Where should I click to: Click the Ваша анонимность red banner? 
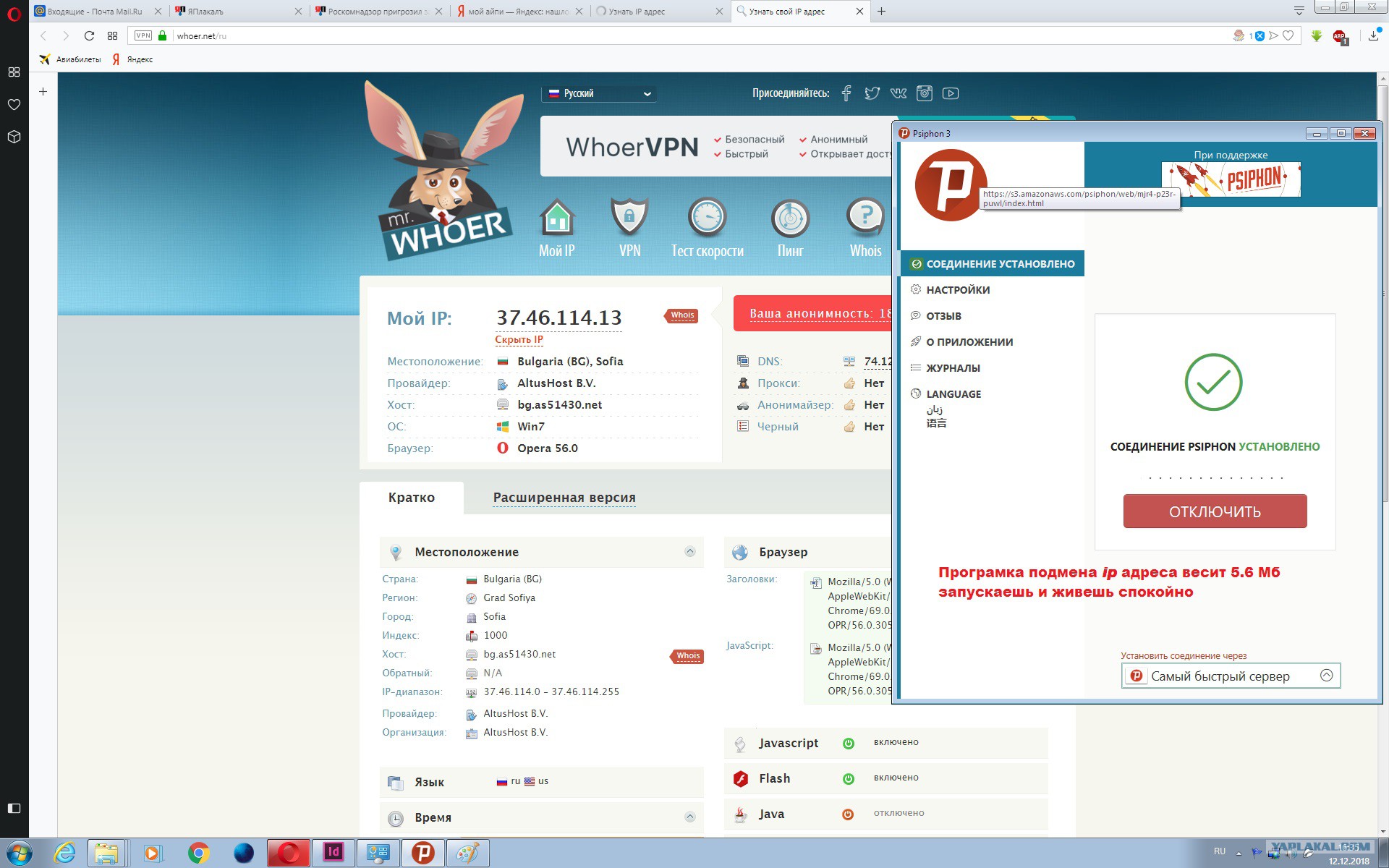pos(812,313)
